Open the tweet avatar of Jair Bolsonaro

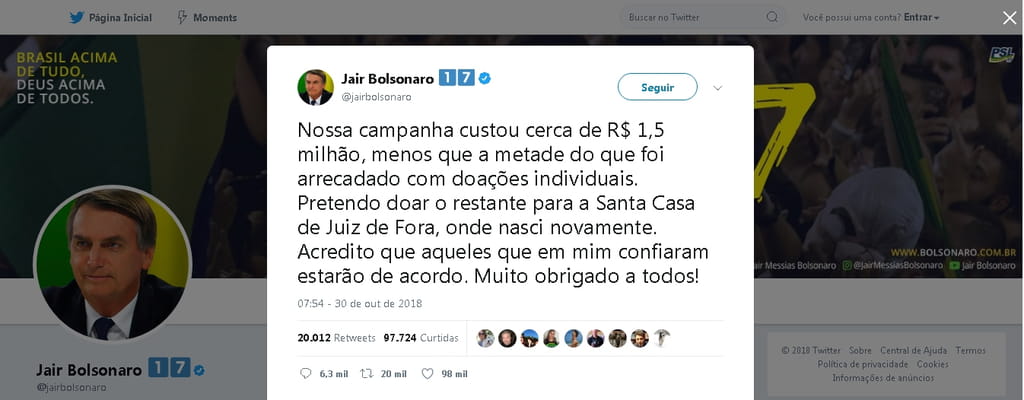(x=315, y=87)
